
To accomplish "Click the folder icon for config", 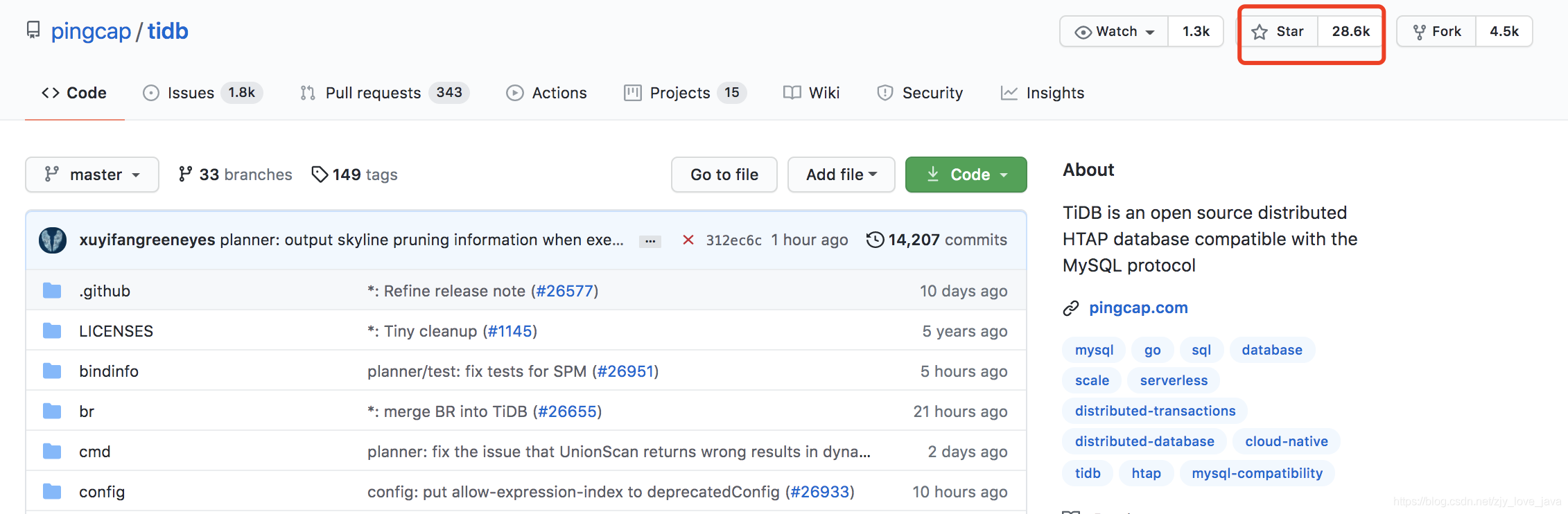I will 52,492.
